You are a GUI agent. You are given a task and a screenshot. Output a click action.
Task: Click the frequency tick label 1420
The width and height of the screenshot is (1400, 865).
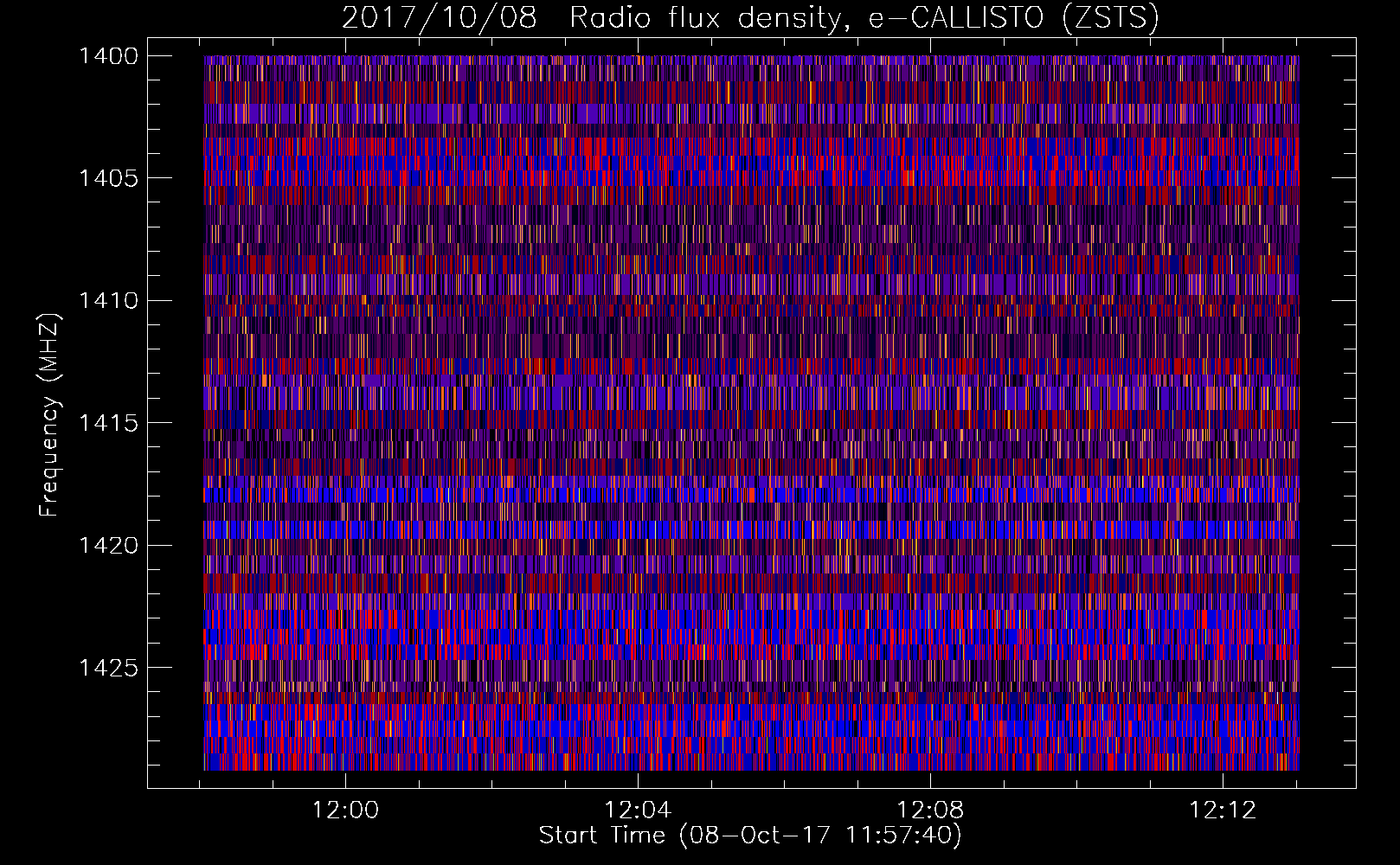pyautogui.click(x=108, y=545)
